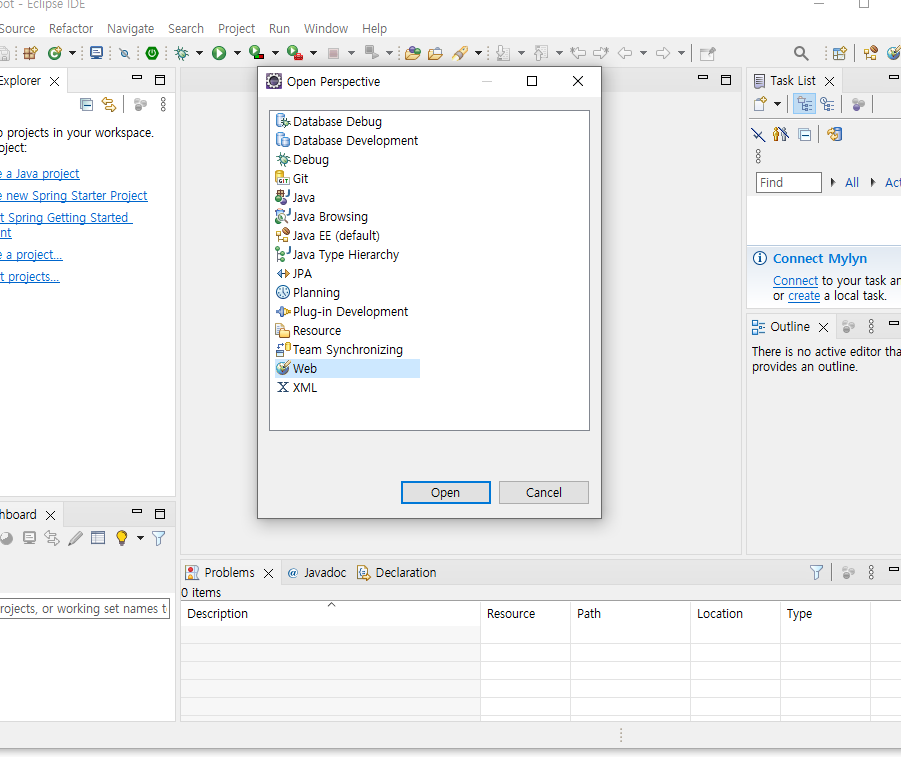
Task: Click New Task icon in Task List
Action: 760,104
